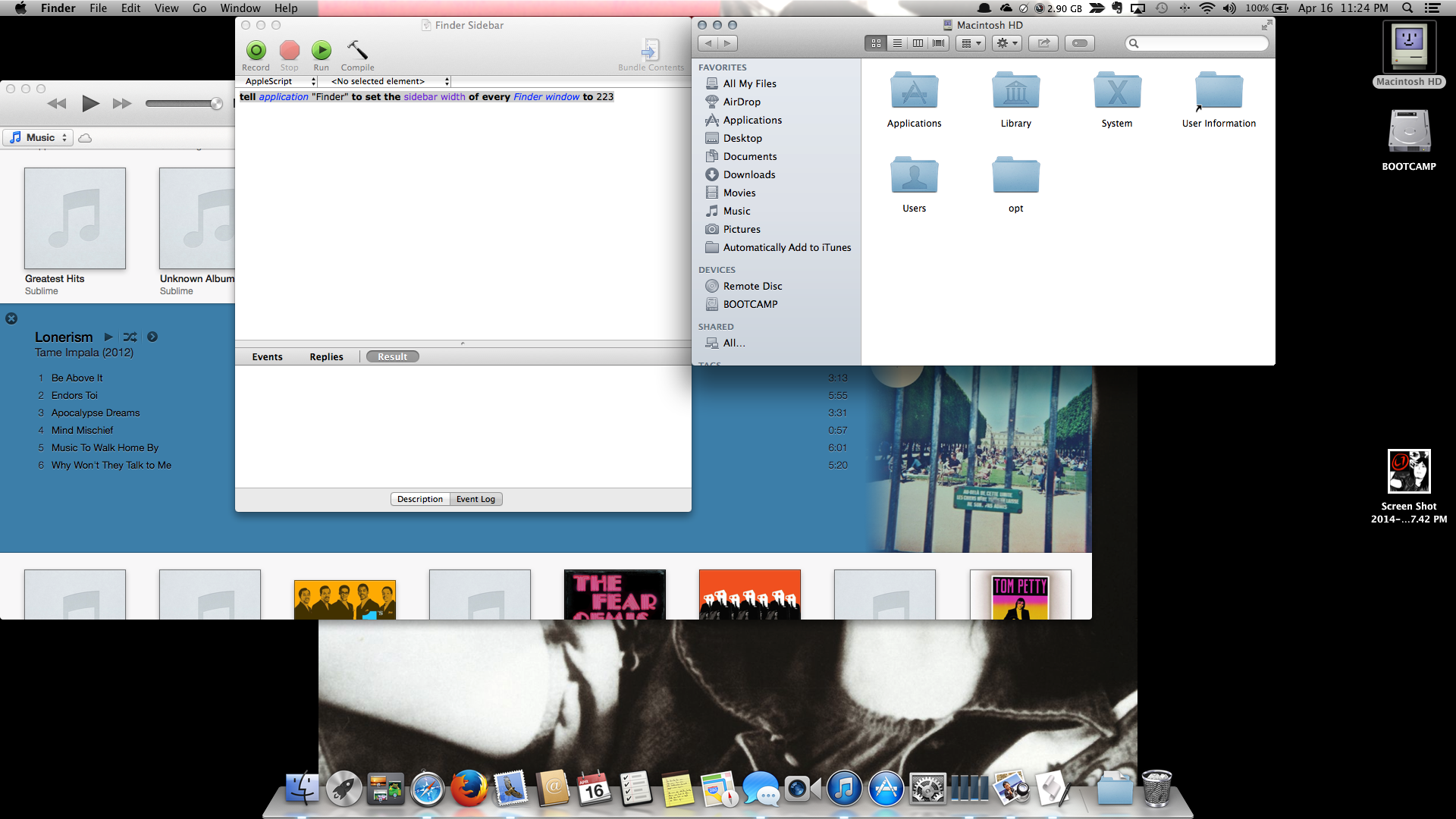The width and height of the screenshot is (1456, 819).
Task: Open the Go menu in the menu bar
Action: point(199,8)
